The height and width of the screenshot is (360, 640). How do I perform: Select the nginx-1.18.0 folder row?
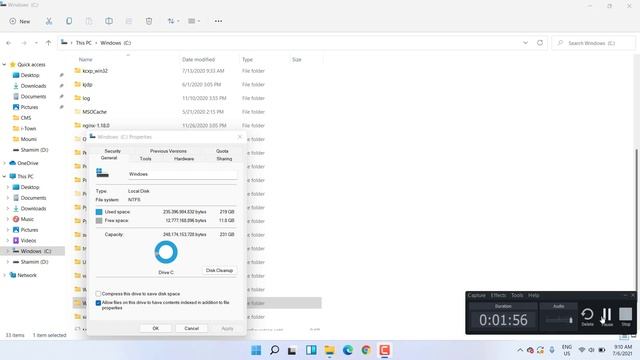(x=96, y=125)
